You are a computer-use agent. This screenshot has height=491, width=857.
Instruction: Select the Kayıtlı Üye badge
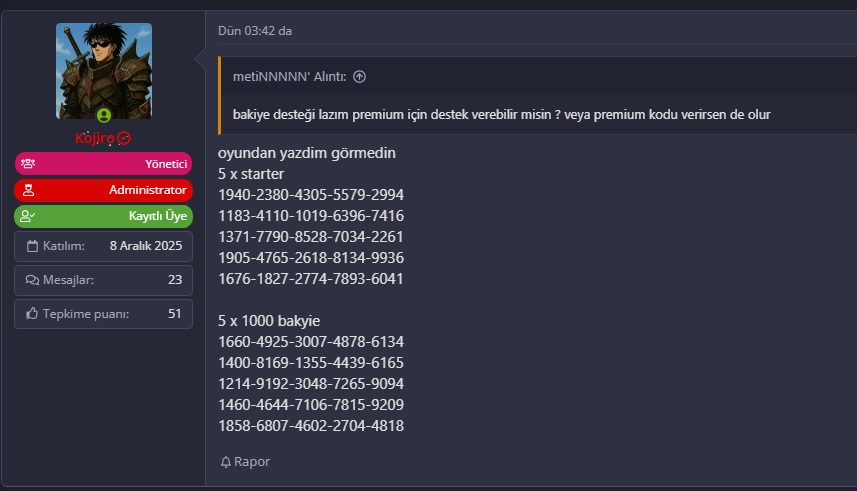tap(103, 216)
